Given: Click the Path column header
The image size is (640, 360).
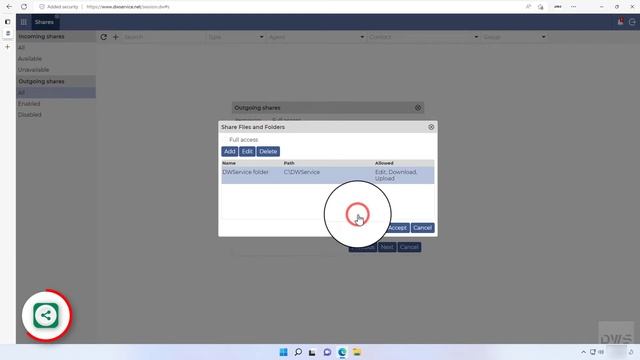Looking at the screenshot, I should (289, 163).
